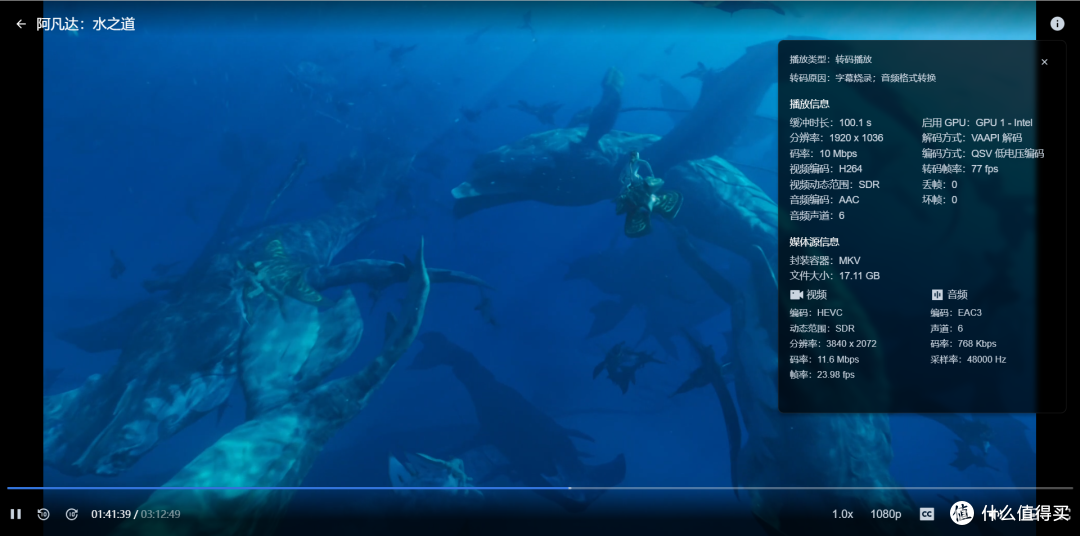Click the 转码帧率: 77 fps row
The height and width of the screenshot is (536, 1080).
(x=959, y=169)
